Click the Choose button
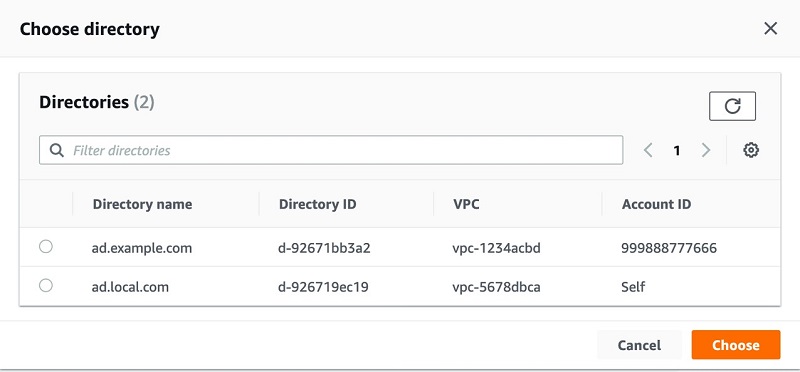This screenshot has width=800, height=372. [x=736, y=345]
